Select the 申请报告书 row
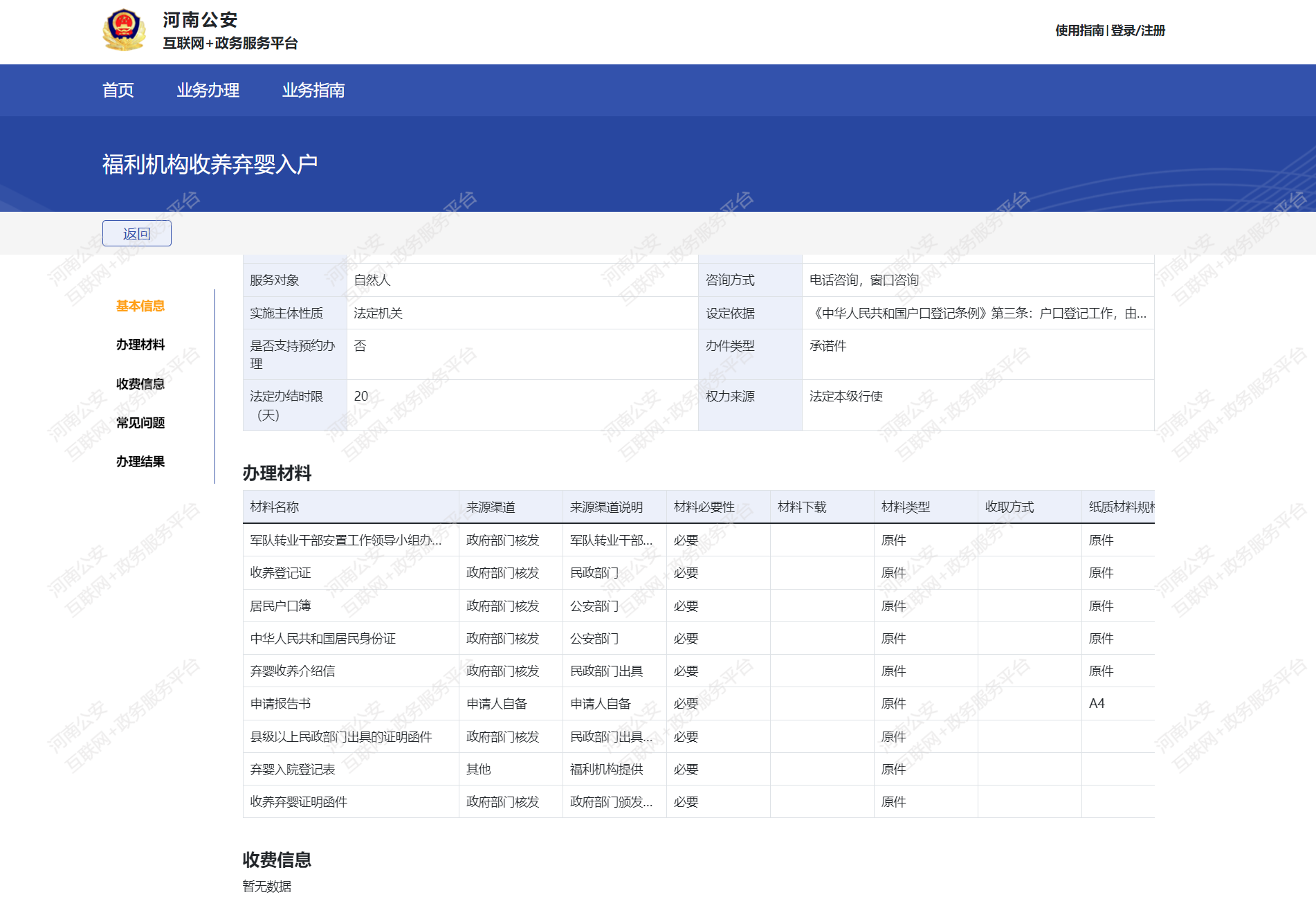 click(x=281, y=704)
